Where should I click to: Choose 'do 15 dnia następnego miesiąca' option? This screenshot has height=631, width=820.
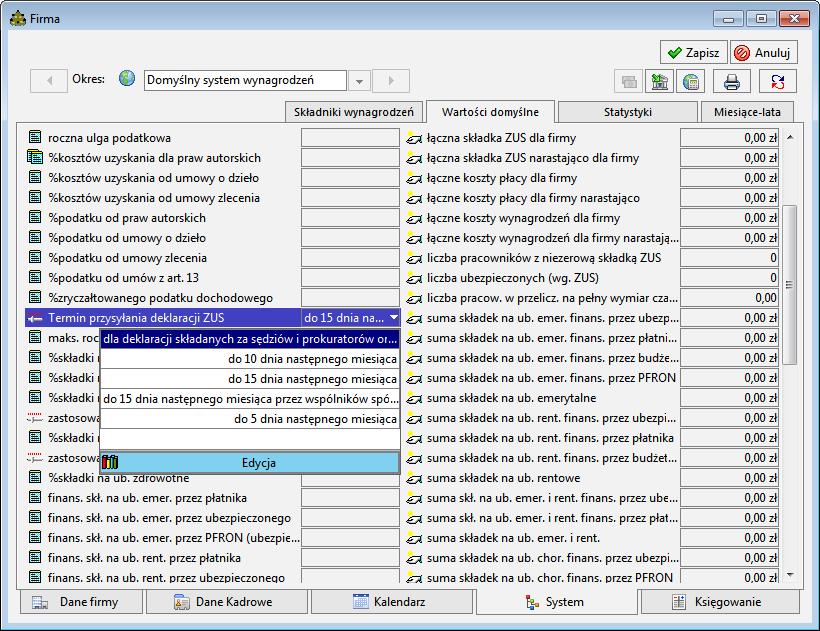point(250,378)
